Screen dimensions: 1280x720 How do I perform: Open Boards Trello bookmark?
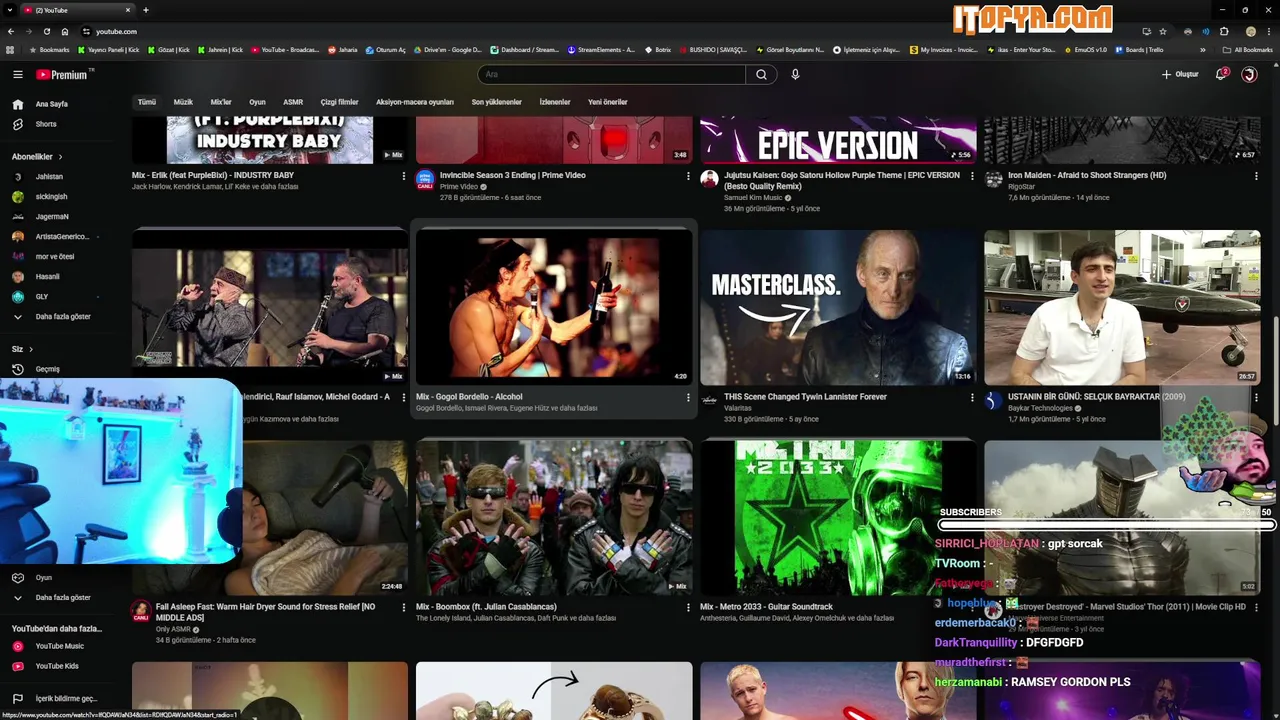pos(1139,49)
